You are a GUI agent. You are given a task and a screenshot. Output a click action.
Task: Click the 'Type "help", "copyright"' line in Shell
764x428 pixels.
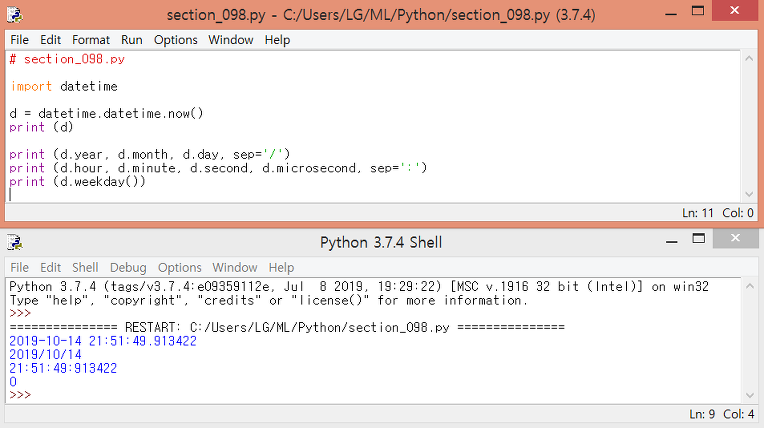coord(268,300)
